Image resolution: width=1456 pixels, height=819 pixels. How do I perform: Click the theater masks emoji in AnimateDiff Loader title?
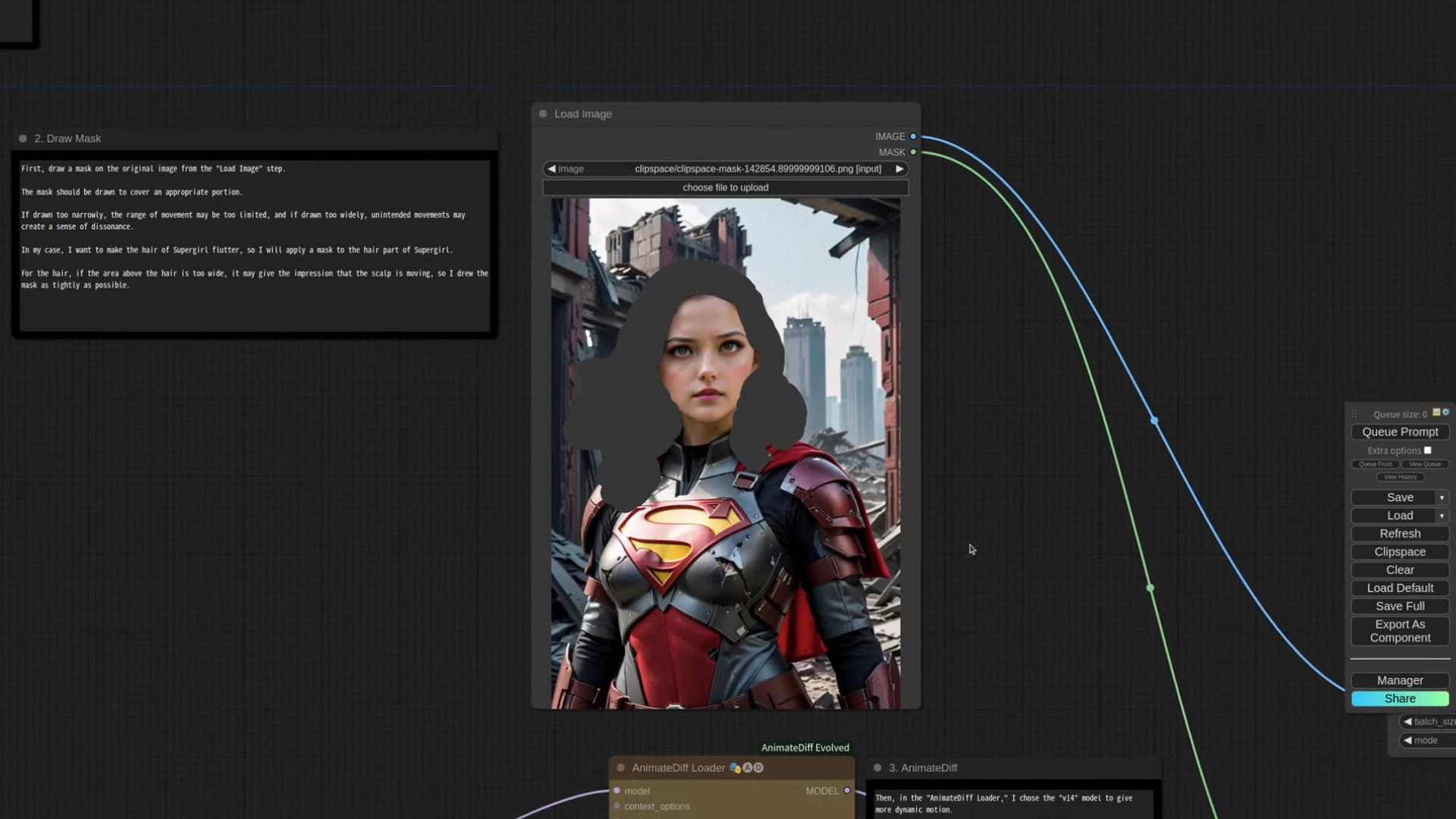pos(735,767)
